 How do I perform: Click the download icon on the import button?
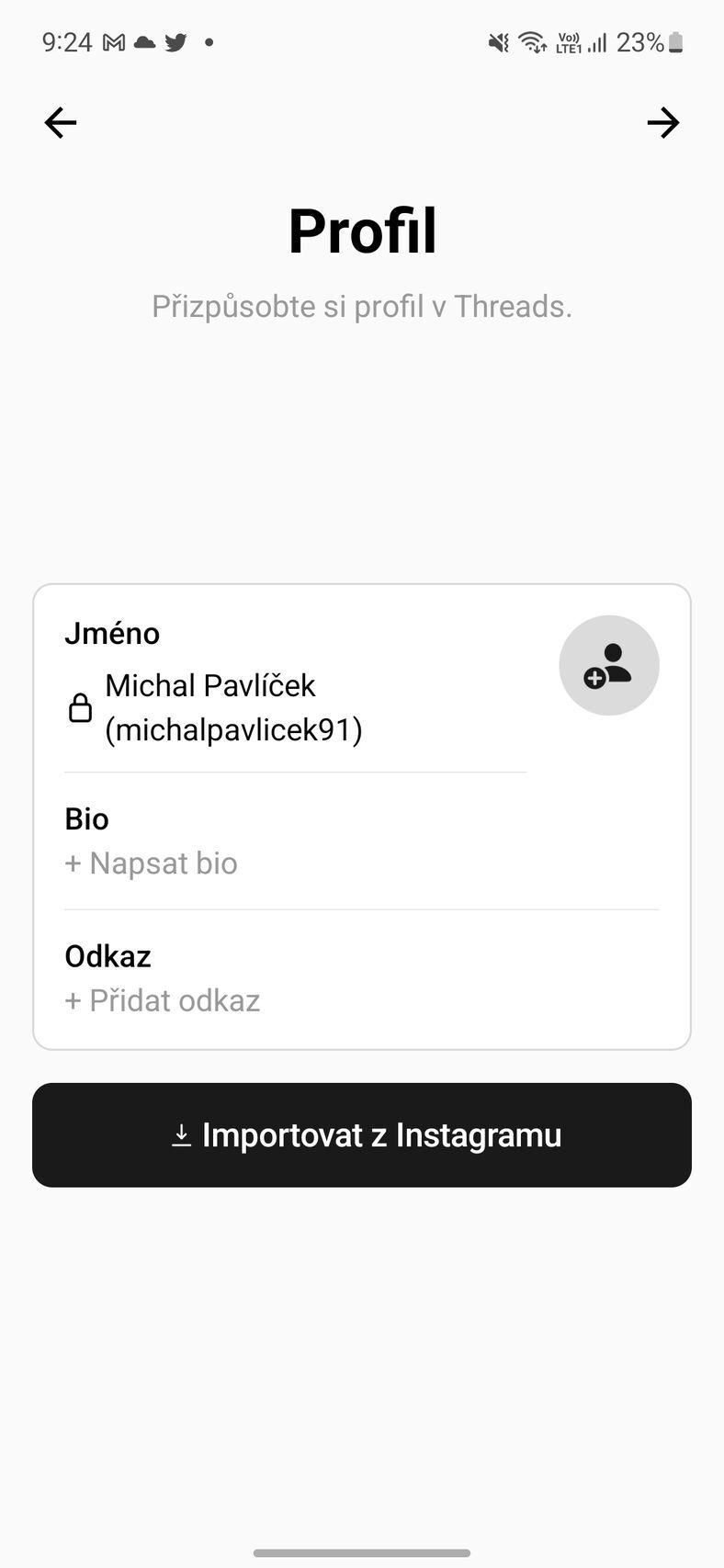pos(181,1135)
